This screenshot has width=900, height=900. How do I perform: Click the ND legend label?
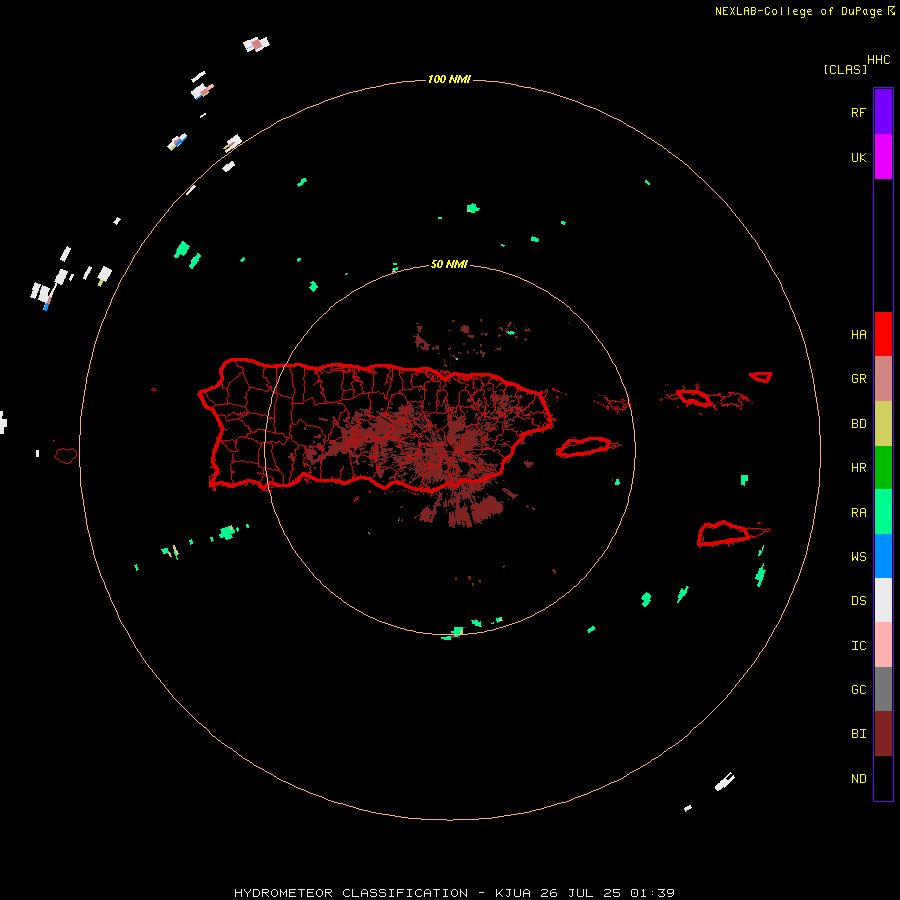(x=858, y=779)
